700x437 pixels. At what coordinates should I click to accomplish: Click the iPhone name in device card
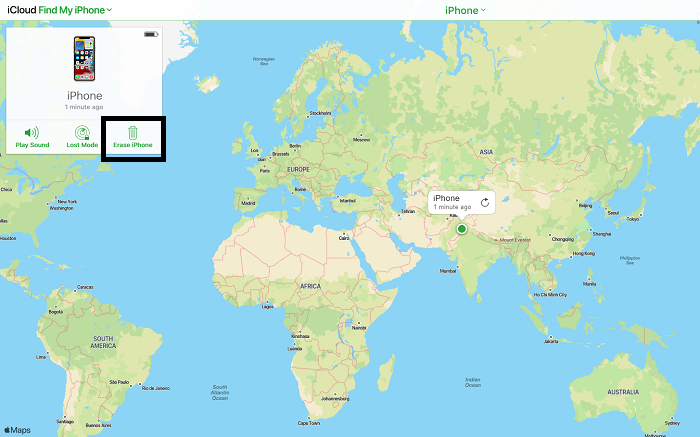pos(84,95)
